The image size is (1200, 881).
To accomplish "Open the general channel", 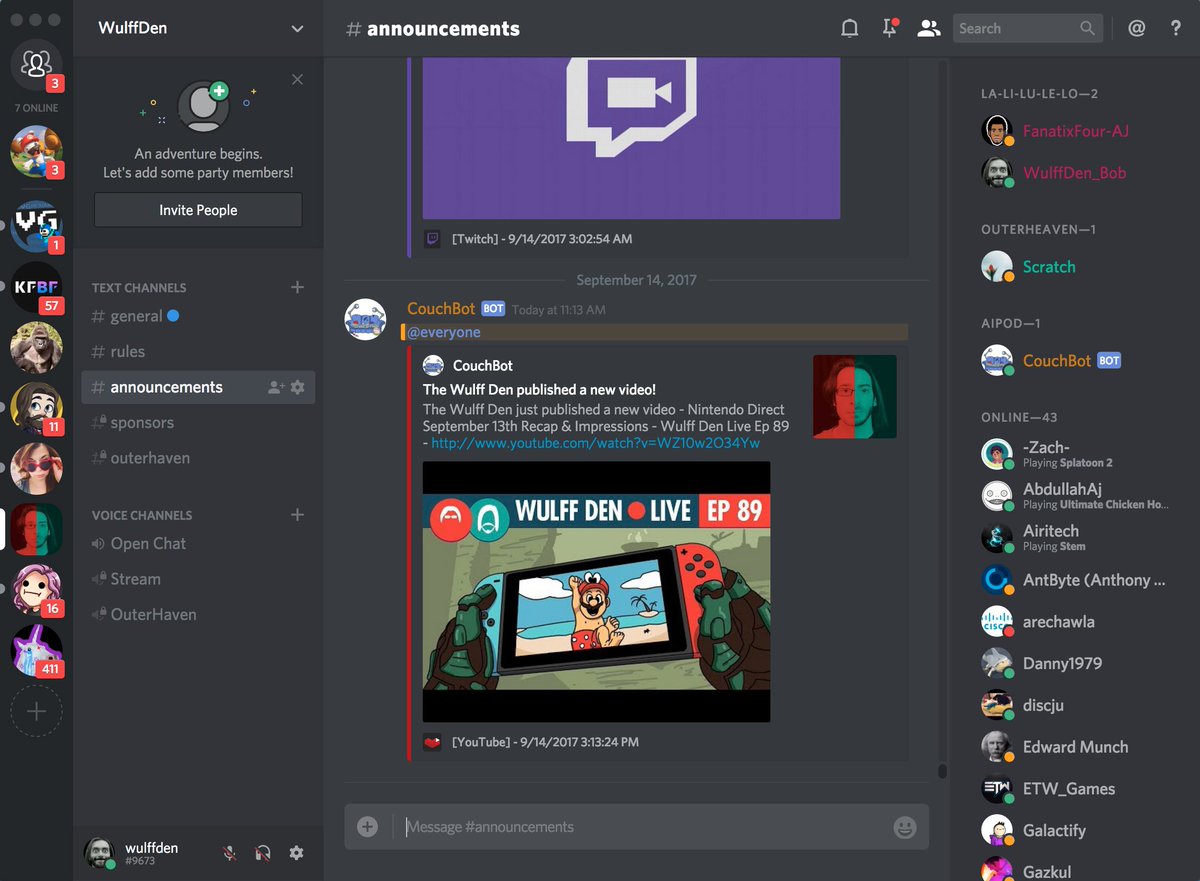I will (x=198, y=316).
